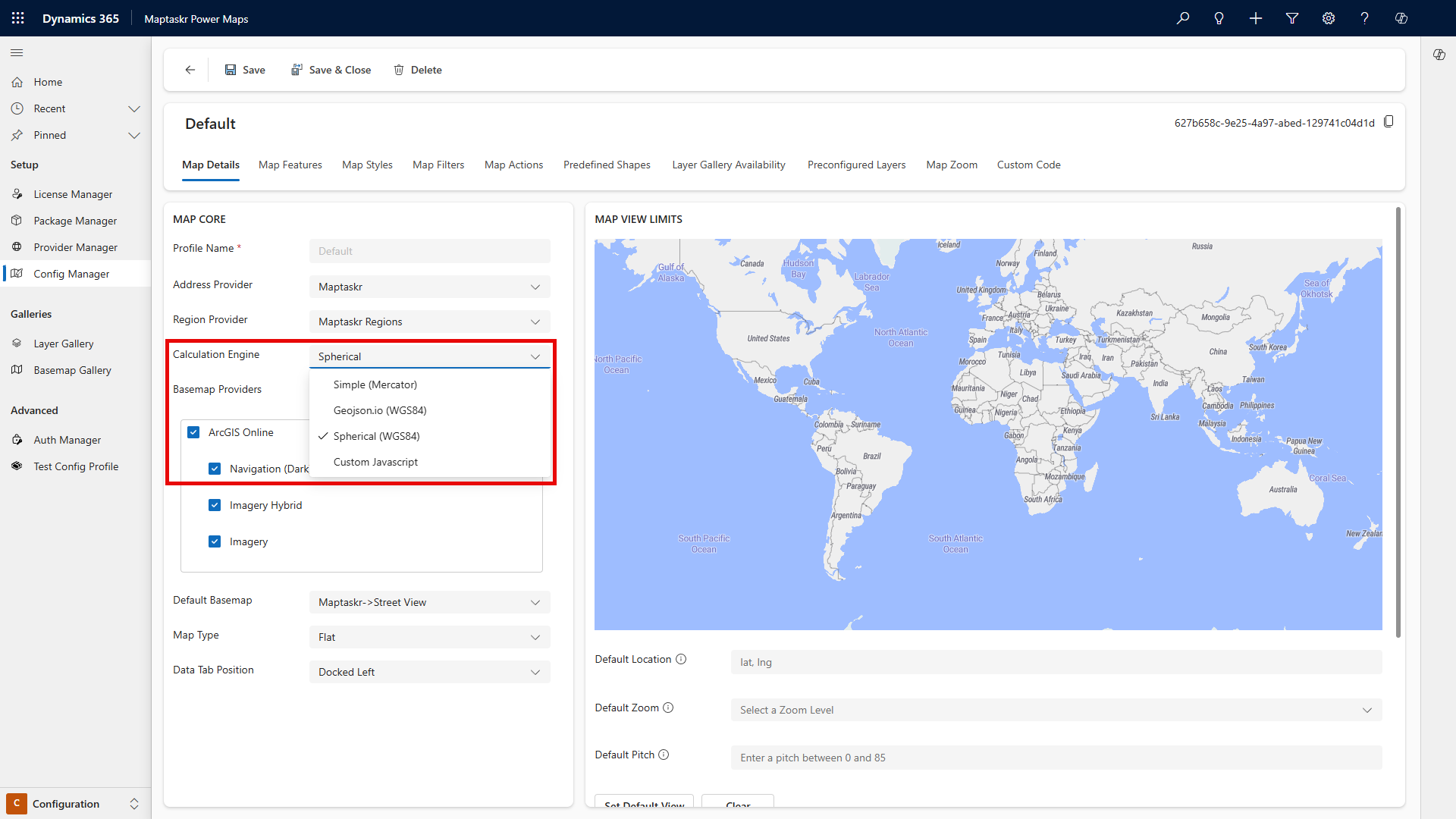This screenshot has width=1456, height=819.
Task: Open Provider Manager
Action: click(x=75, y=246)
